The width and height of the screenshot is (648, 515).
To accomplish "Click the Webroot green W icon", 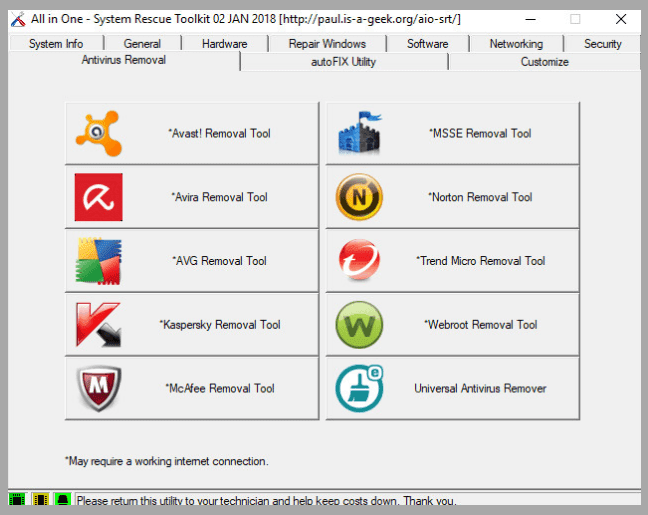I will [x=359, y=324].
